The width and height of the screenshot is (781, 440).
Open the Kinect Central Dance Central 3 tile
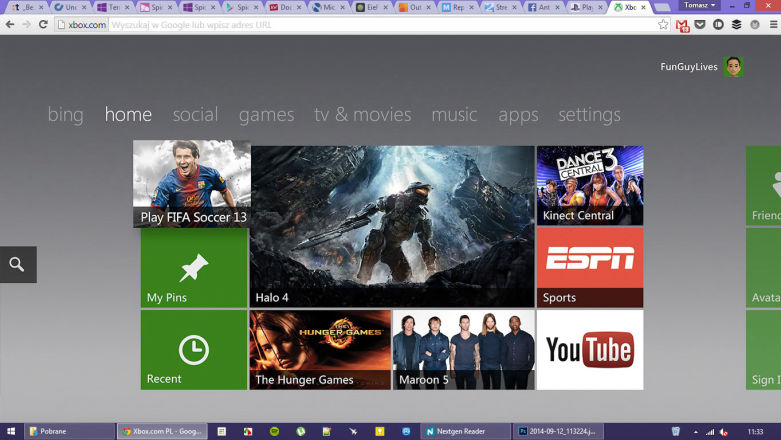(590, 185)
